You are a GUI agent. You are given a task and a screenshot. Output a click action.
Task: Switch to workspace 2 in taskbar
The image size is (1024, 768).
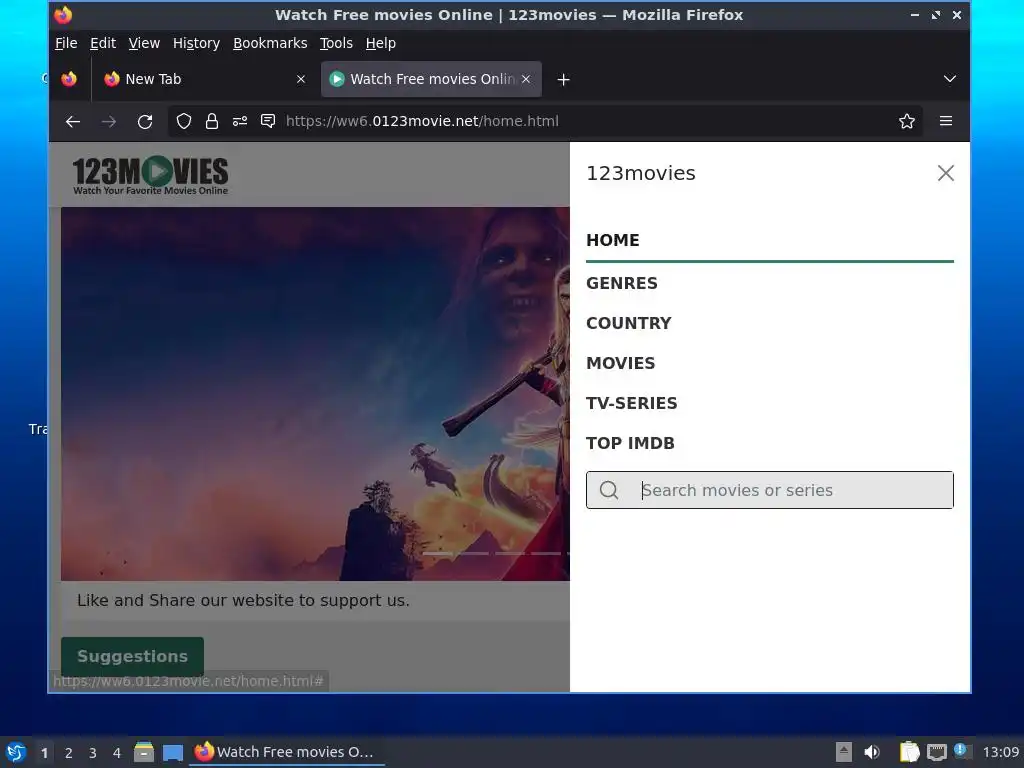point(69,753)
